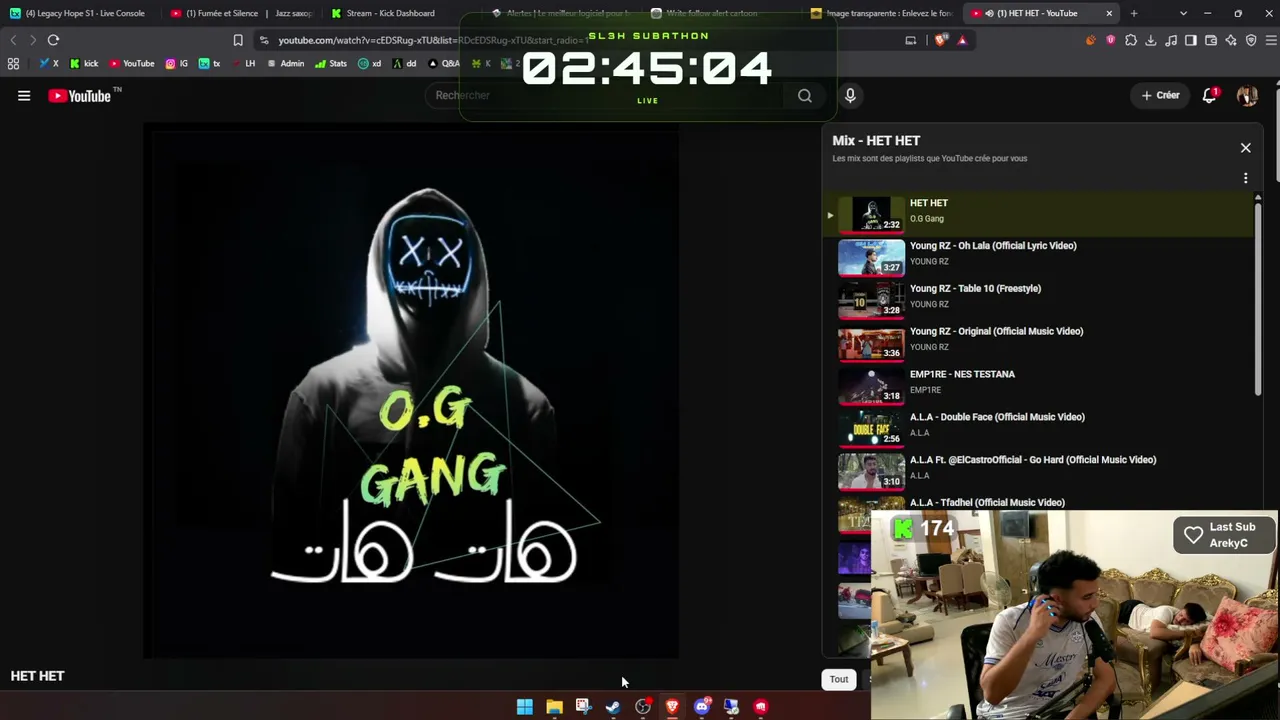Open the Admin bookmark

(286, 63)
